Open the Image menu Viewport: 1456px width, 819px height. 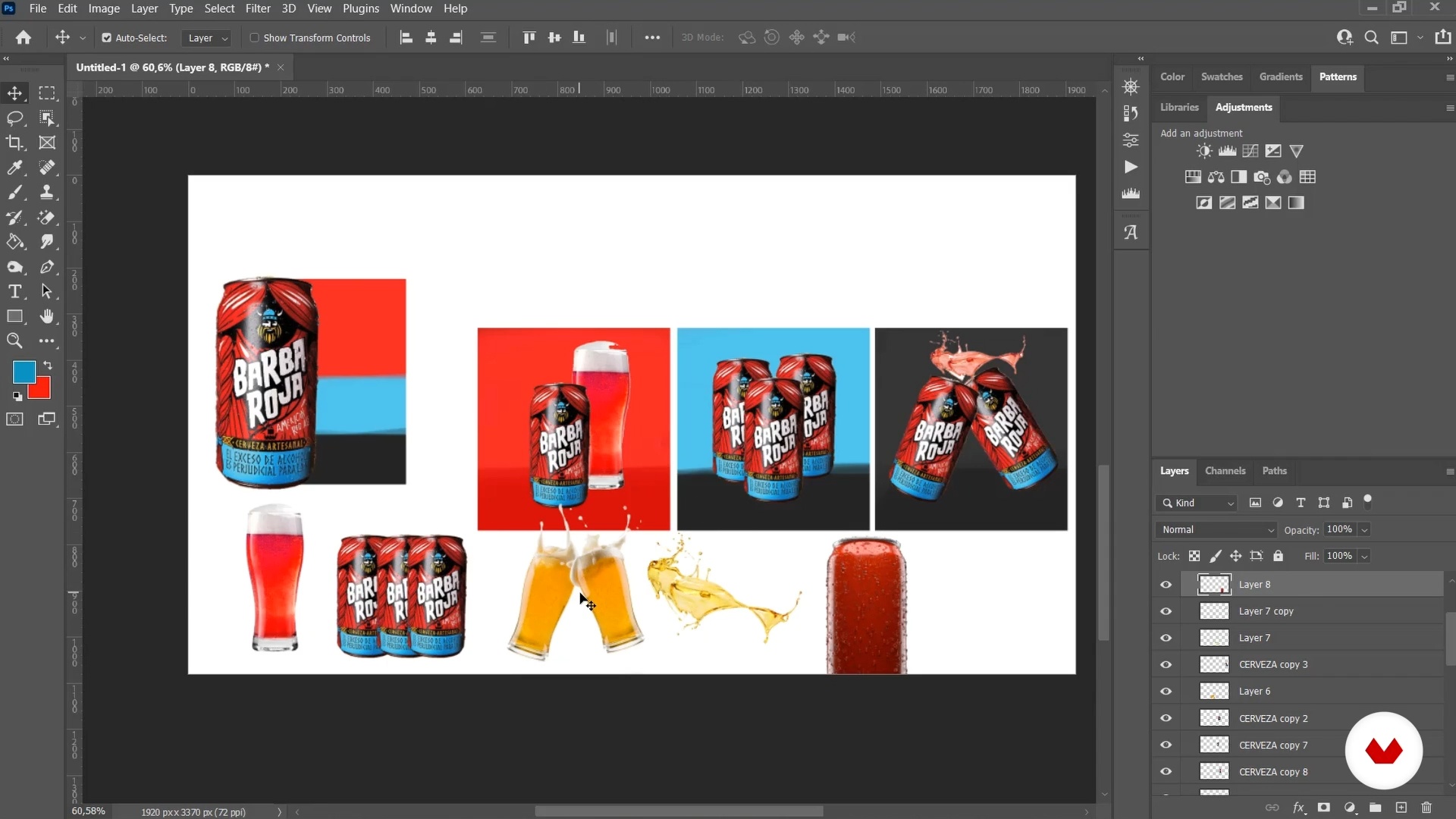[104, 8]
